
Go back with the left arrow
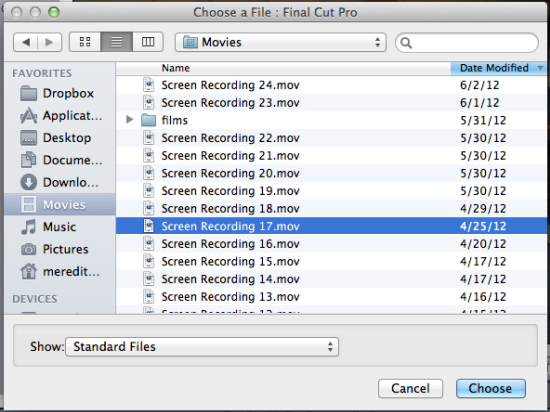(26, 42)
